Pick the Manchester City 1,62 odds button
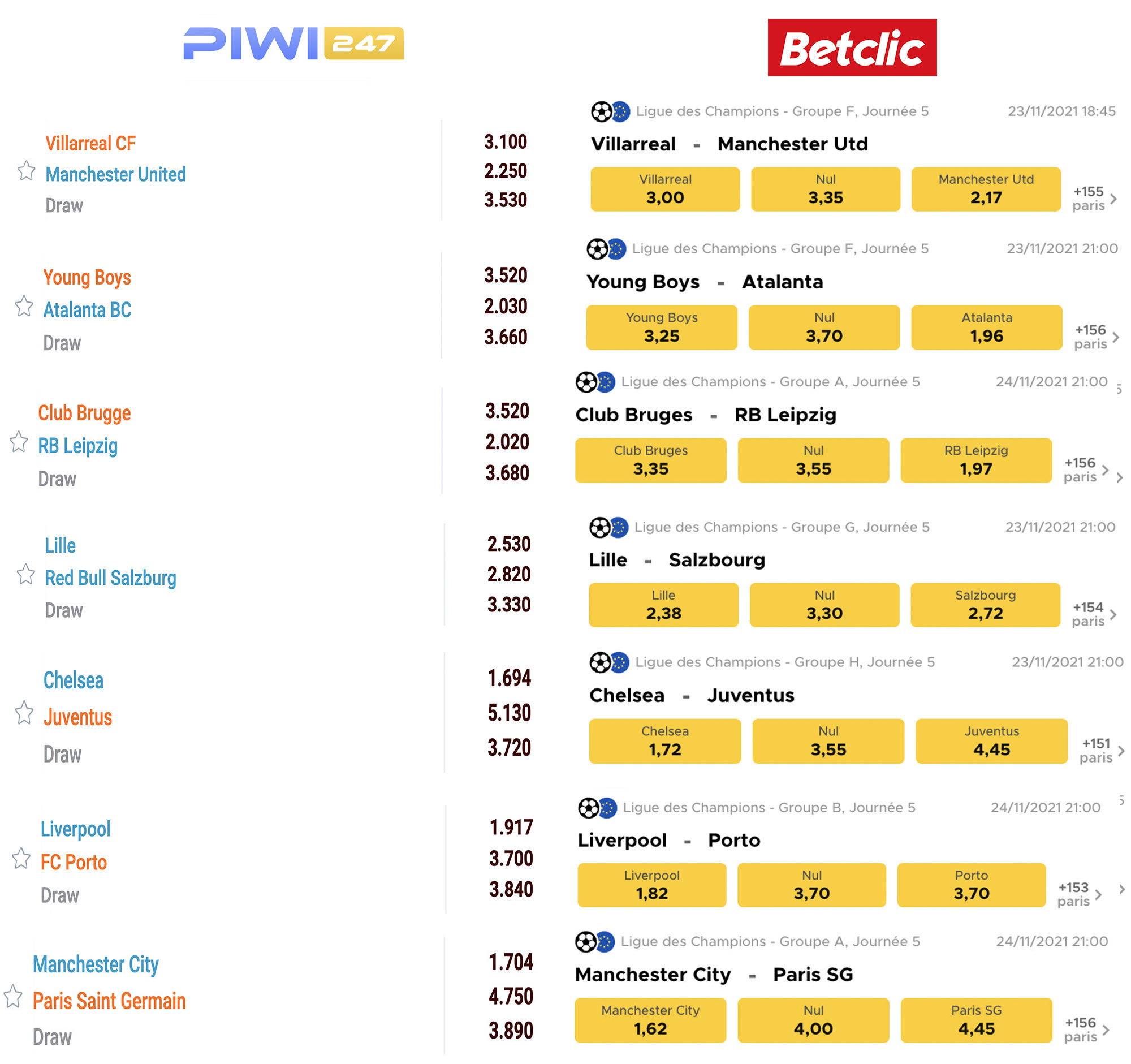This screenshot has width=1131, height=1064. pos(650,1020)
